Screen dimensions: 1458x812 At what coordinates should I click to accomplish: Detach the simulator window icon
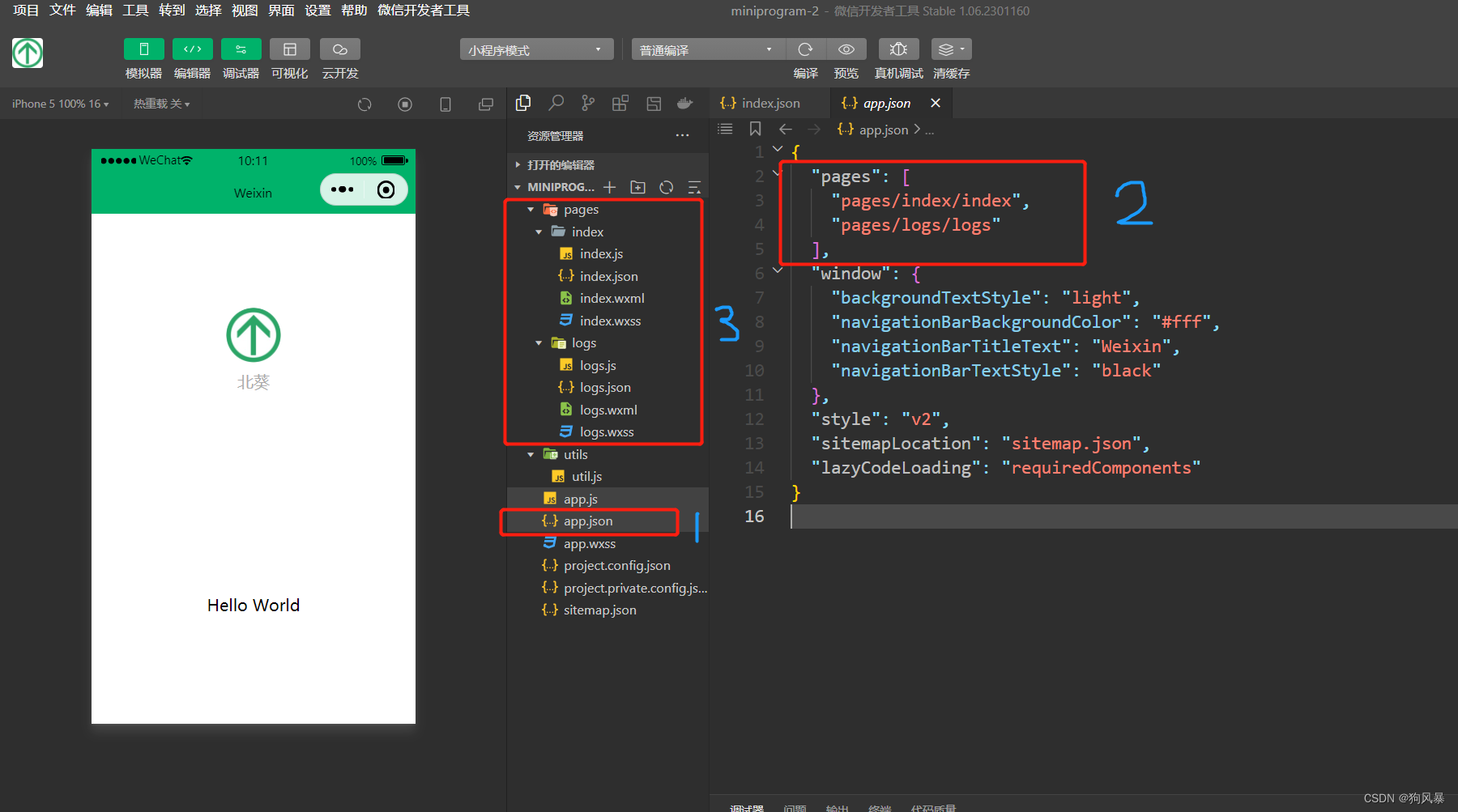click(x=486, y=104)
